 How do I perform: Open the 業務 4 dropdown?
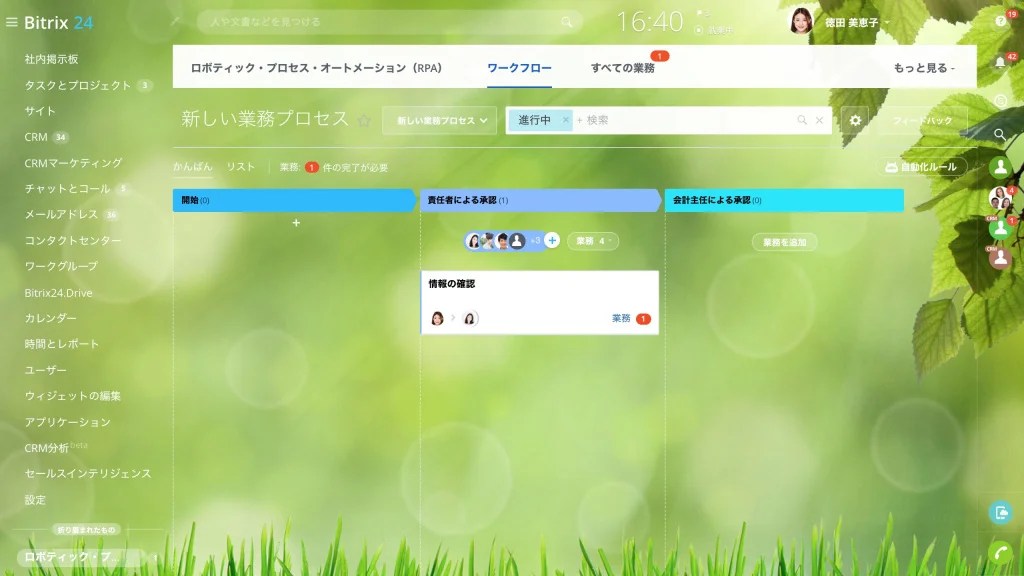tap(593, 241)
